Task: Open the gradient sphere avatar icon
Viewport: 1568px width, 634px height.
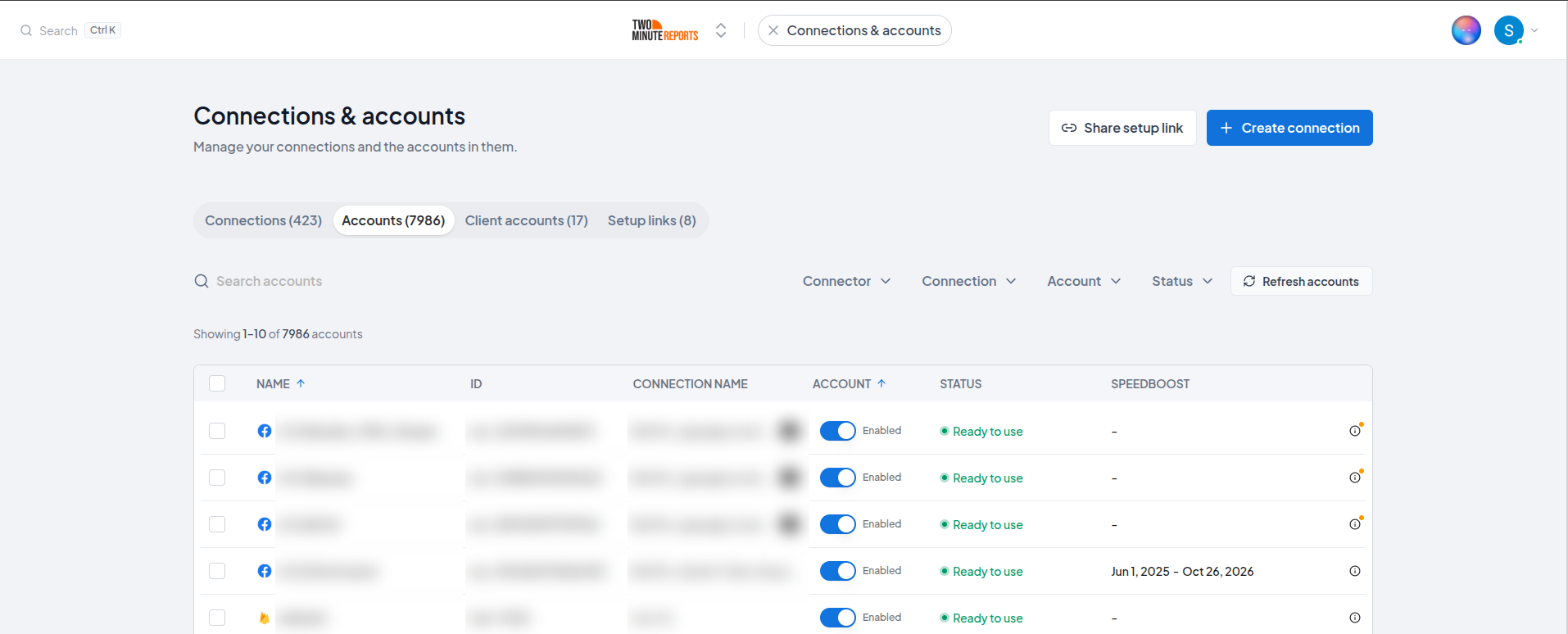Action: tap(1466, 30)
